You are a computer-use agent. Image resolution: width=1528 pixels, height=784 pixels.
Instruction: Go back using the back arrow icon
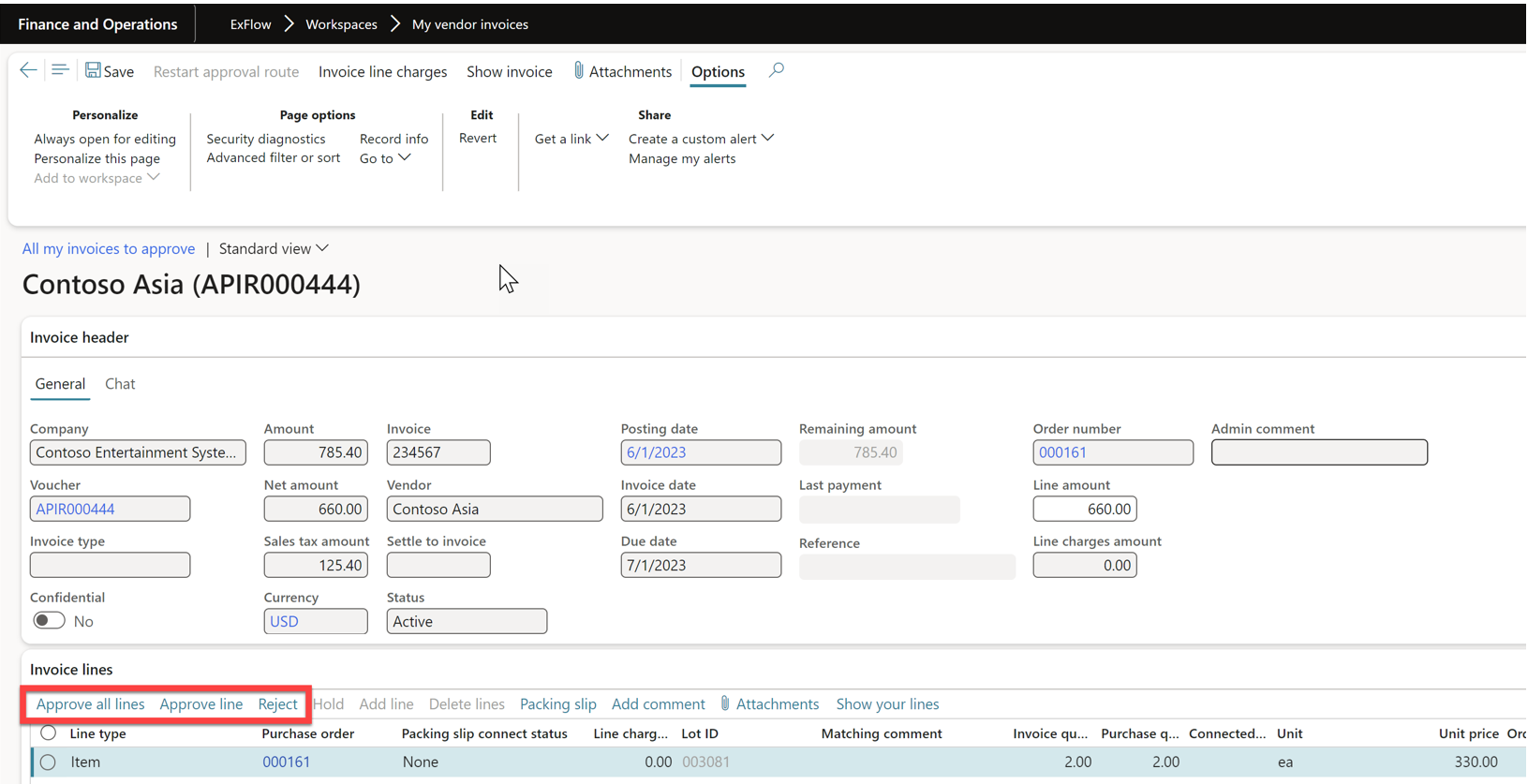pos(28,70)
